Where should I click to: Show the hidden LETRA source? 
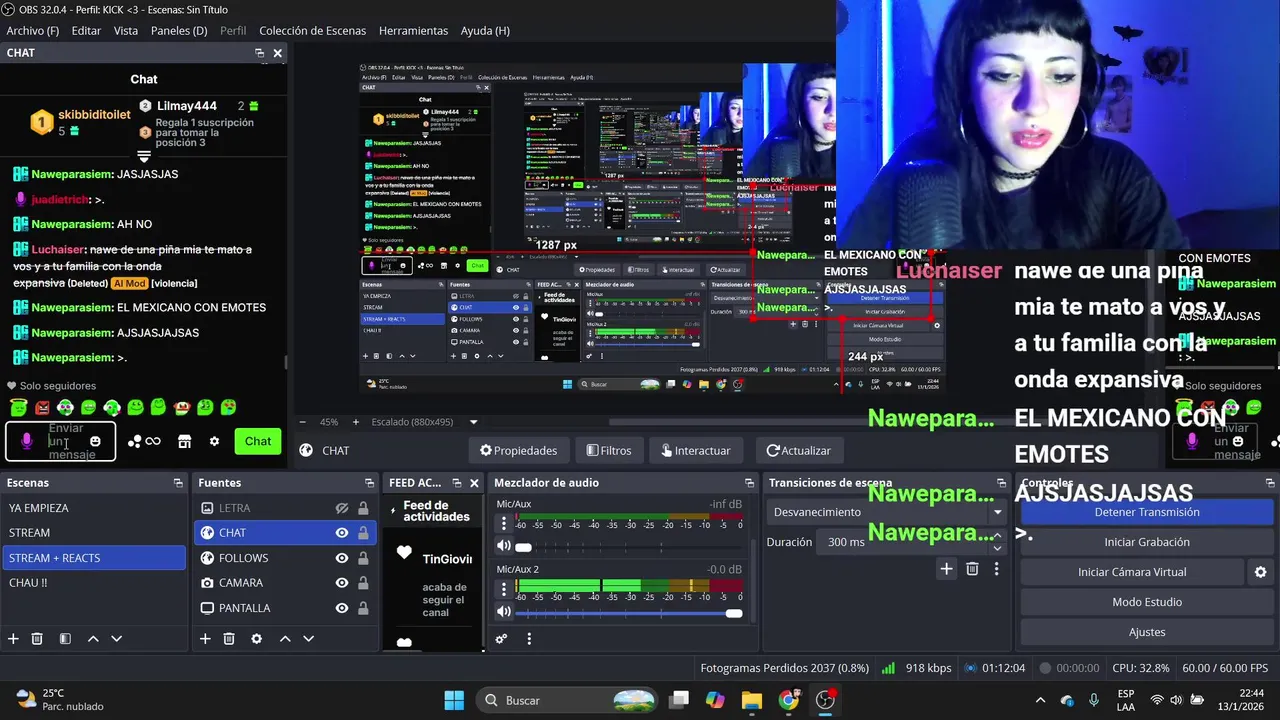coord(341,508)
